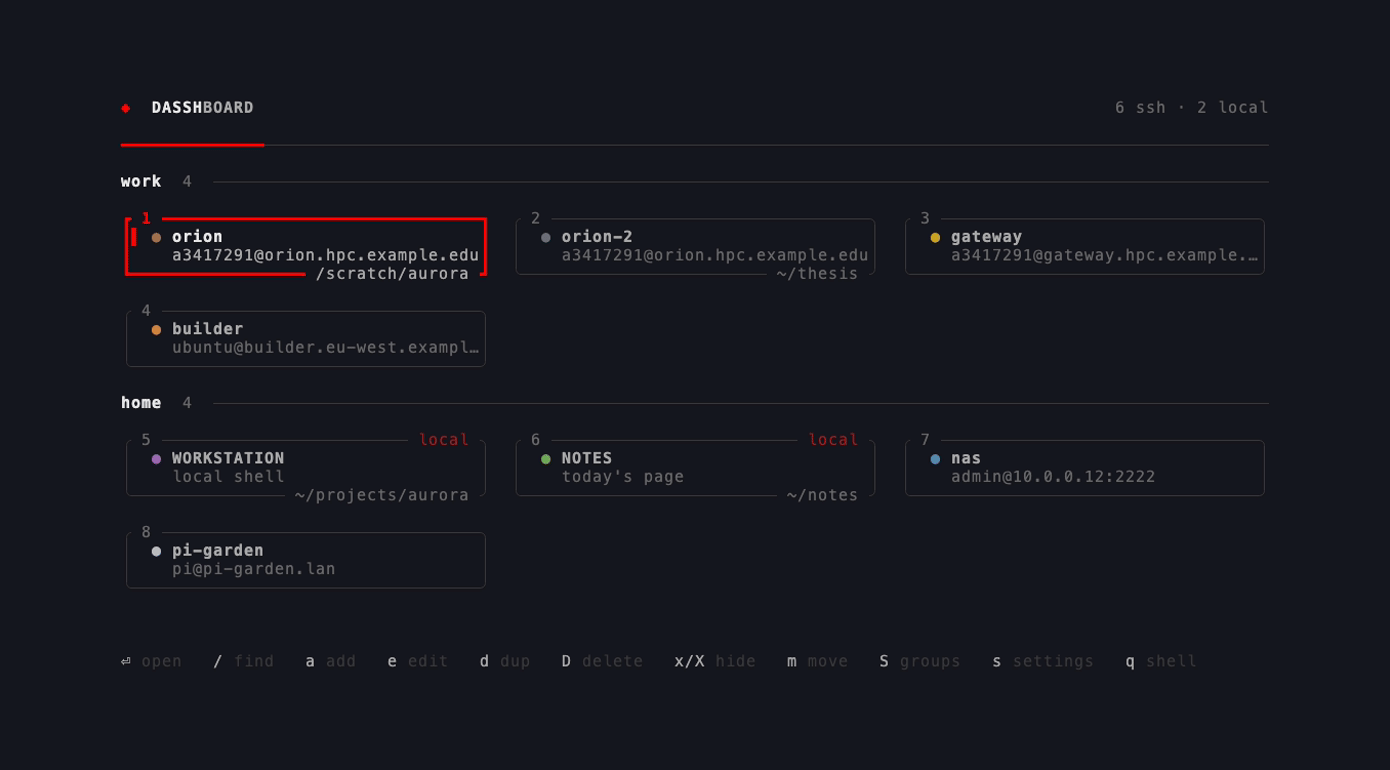Click the orion card's address line
The width and height of the screenshot is (1390, 770).
click(325, 255)
